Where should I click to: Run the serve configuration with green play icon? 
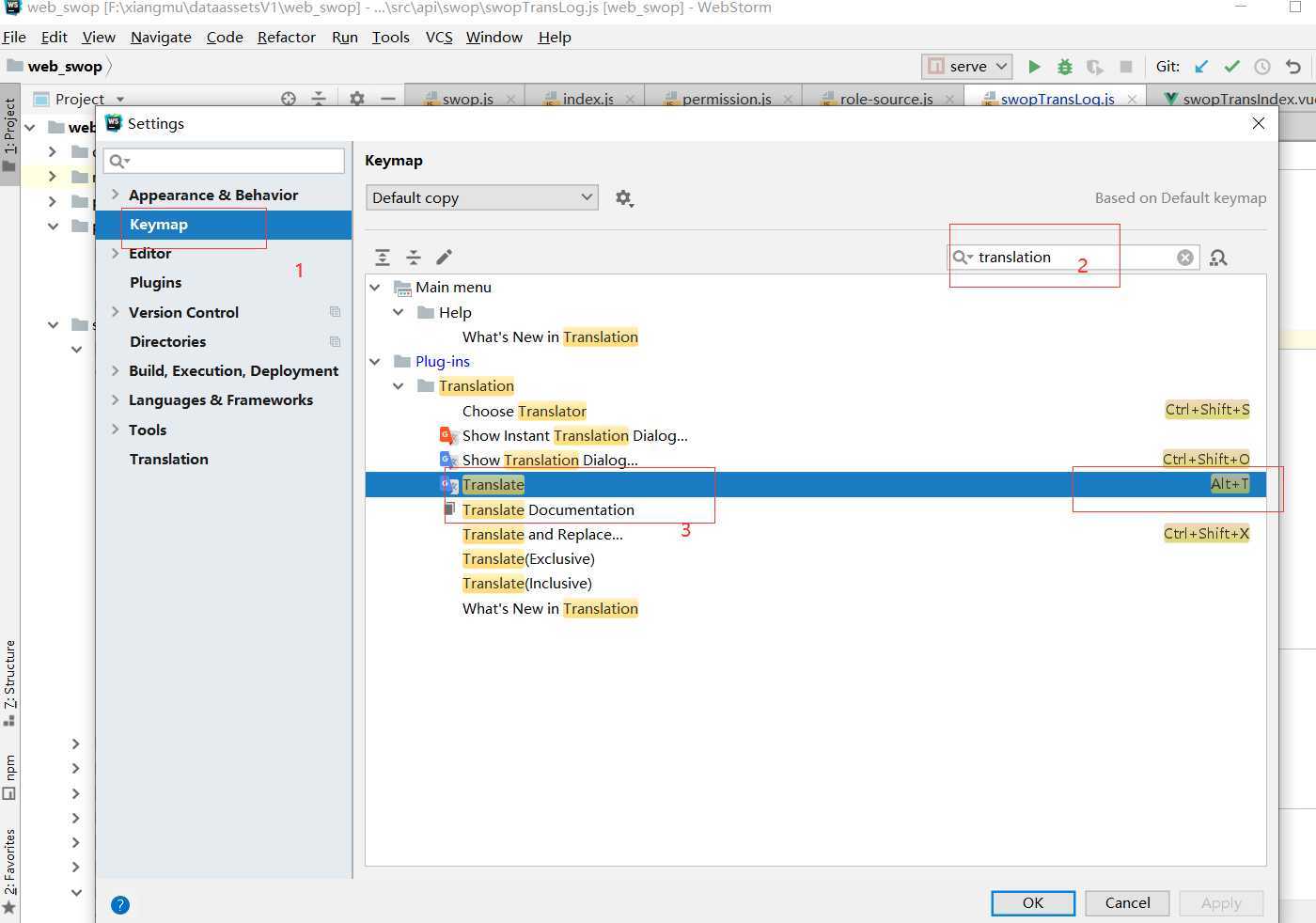[1034, 67]
